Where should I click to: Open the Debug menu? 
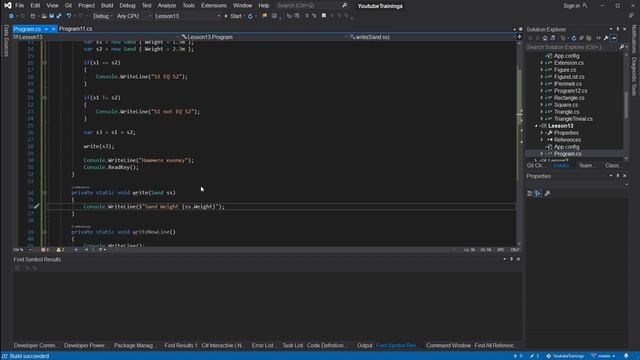pyautogui.click(x=127, y=6)
